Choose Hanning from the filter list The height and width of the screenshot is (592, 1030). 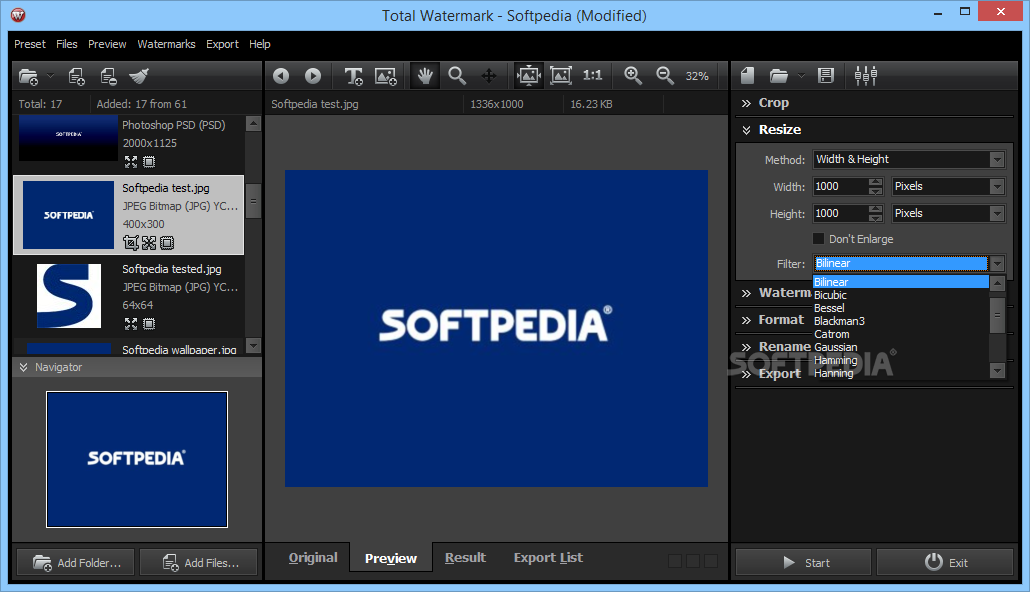click(x=834, y=373)
